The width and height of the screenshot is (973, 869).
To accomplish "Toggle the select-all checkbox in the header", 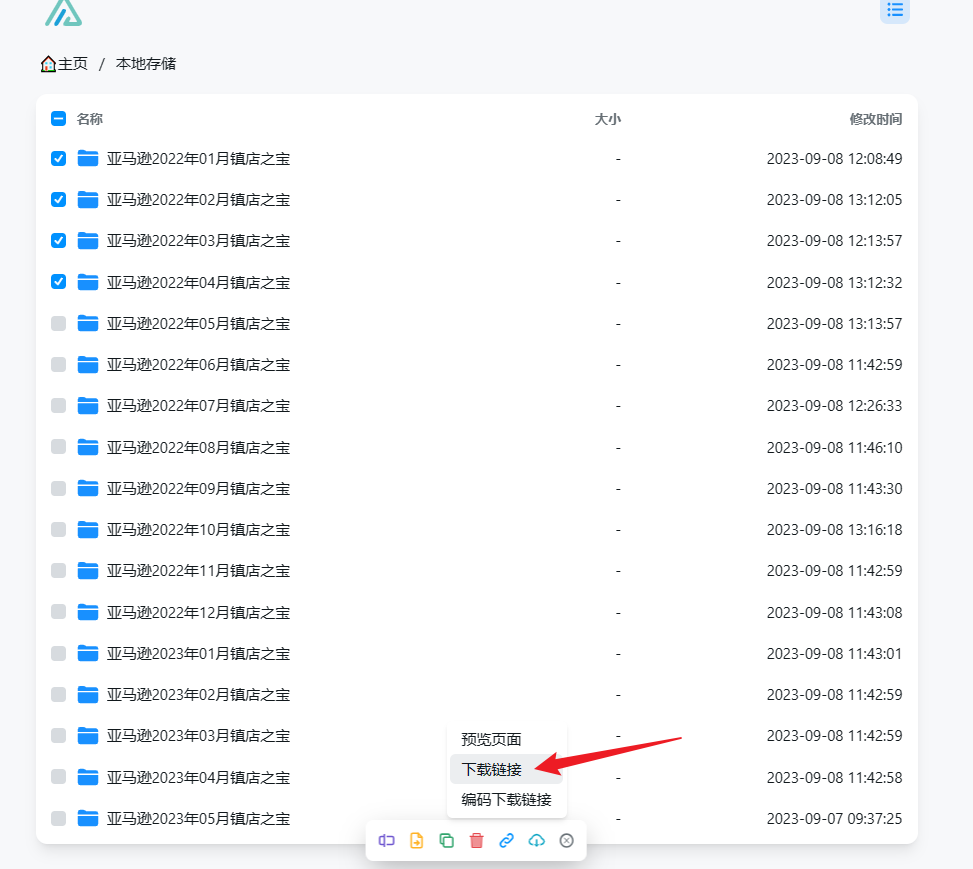I will pyautogui.click(x=59, y=119).
